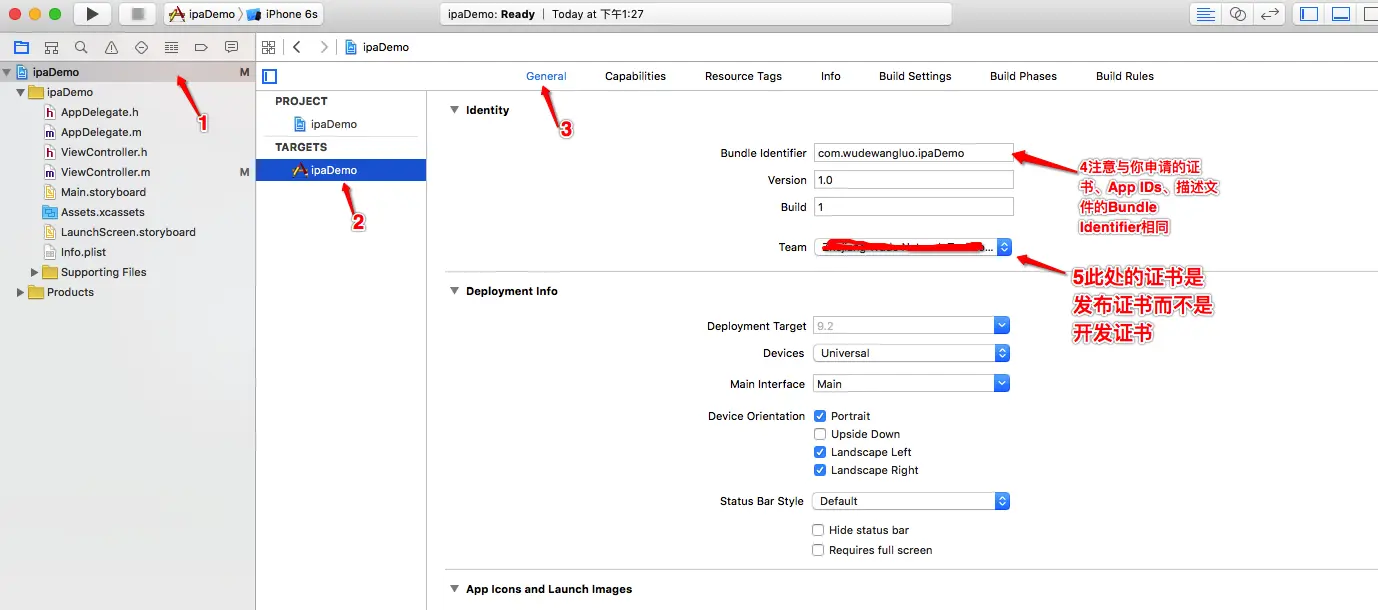Open the Build Settings tab

(x=915, y=76)
